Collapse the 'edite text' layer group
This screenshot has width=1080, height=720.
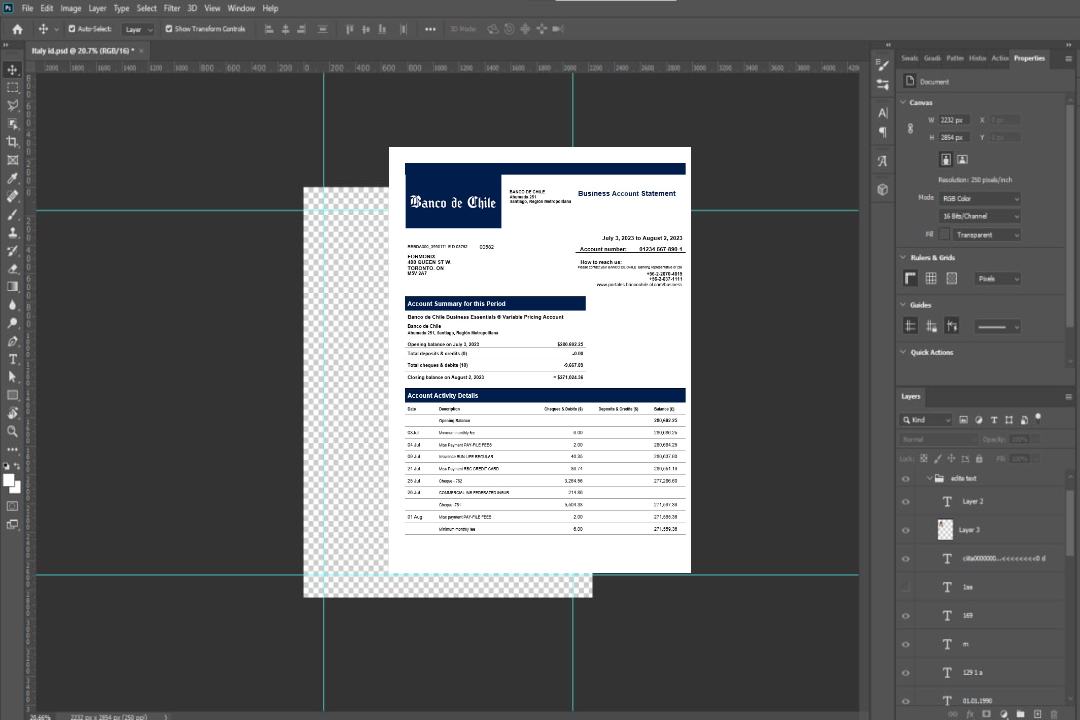point(928,478)
